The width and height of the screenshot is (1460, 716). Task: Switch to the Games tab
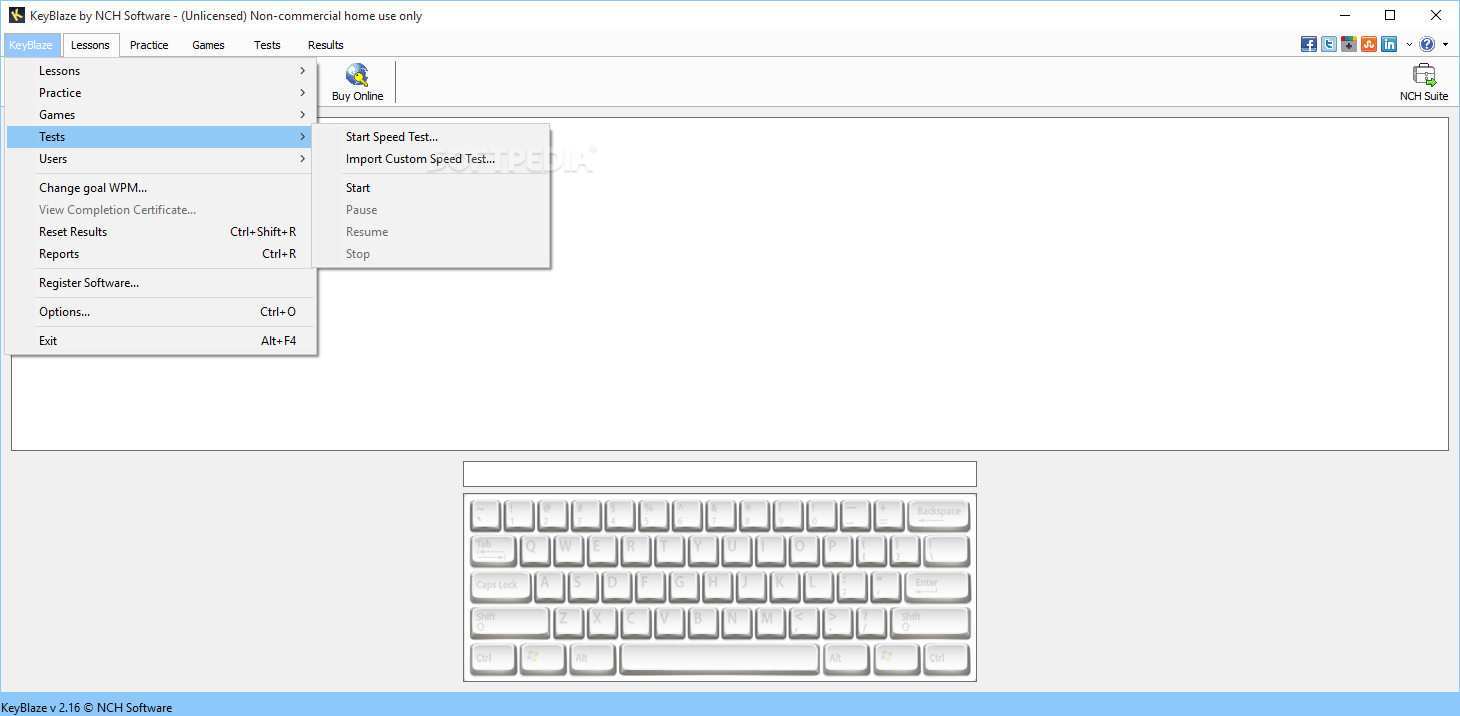click(x=208, y=45)
